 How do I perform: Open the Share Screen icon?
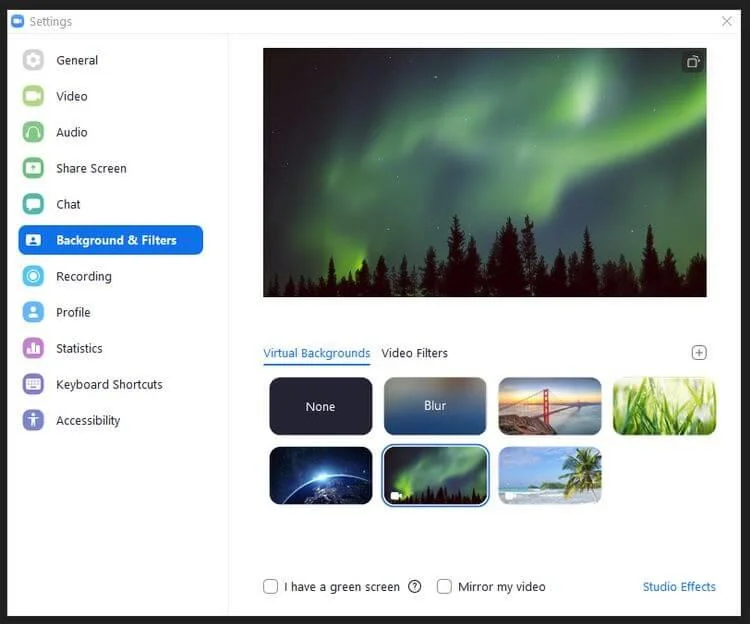(33, 168)
